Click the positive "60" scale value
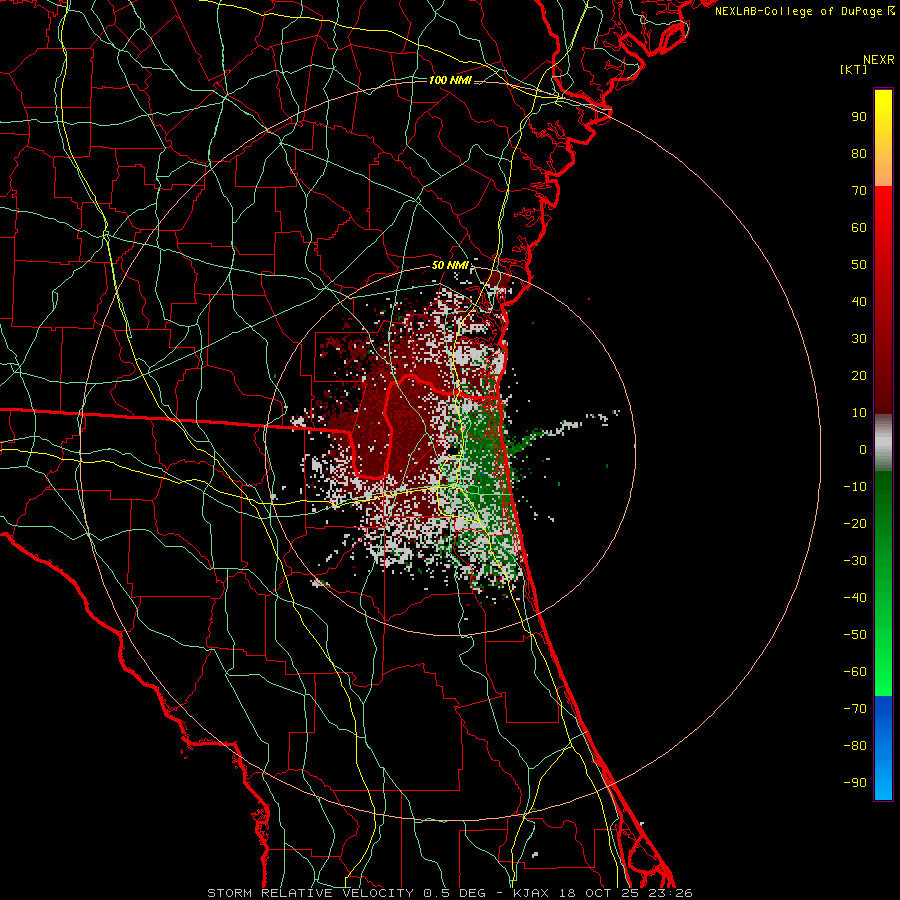900x900 pixels. [859, 228]
